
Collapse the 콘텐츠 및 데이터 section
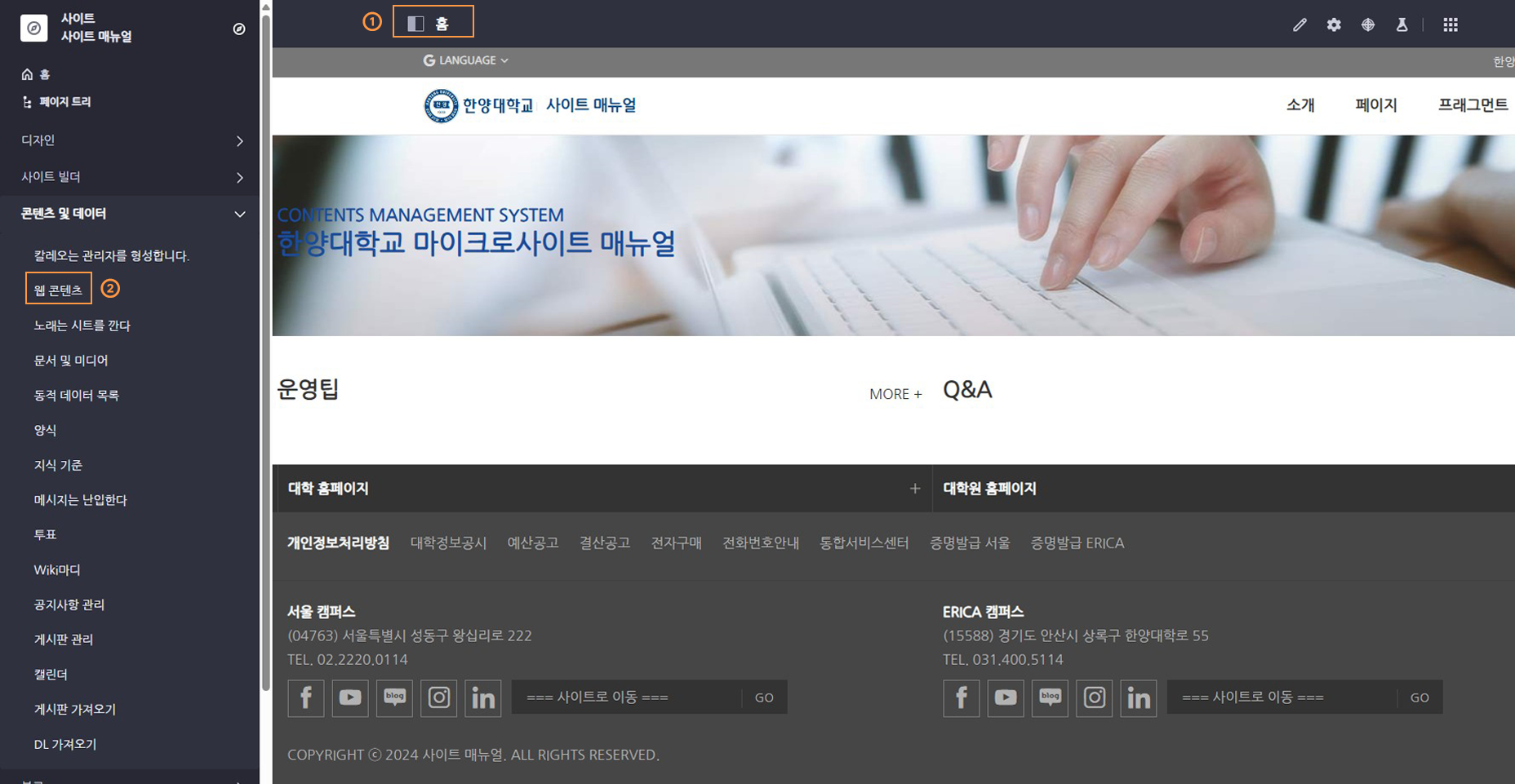tap(131, 214)
